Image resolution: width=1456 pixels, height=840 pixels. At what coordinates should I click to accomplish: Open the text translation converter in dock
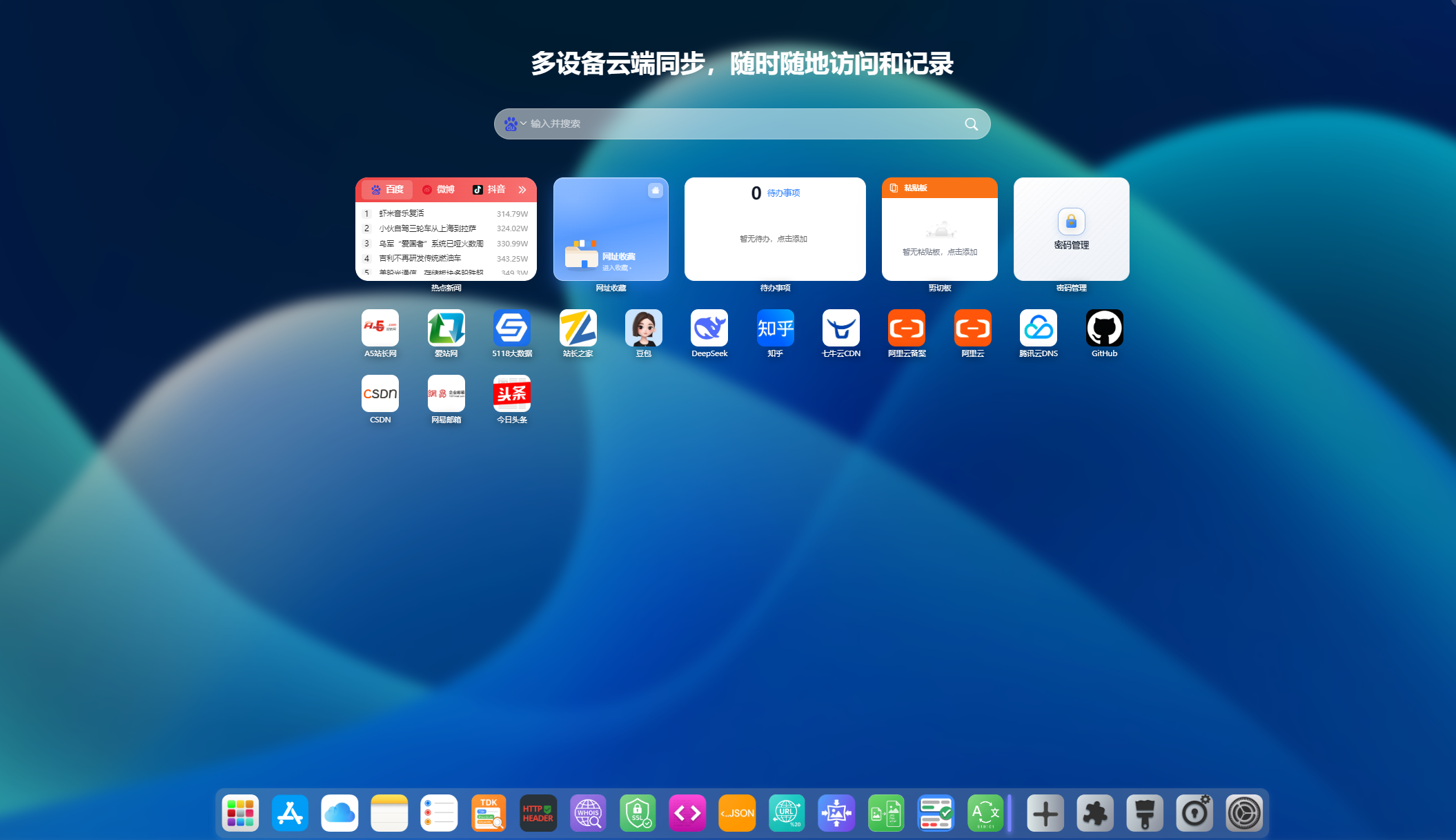986,813
